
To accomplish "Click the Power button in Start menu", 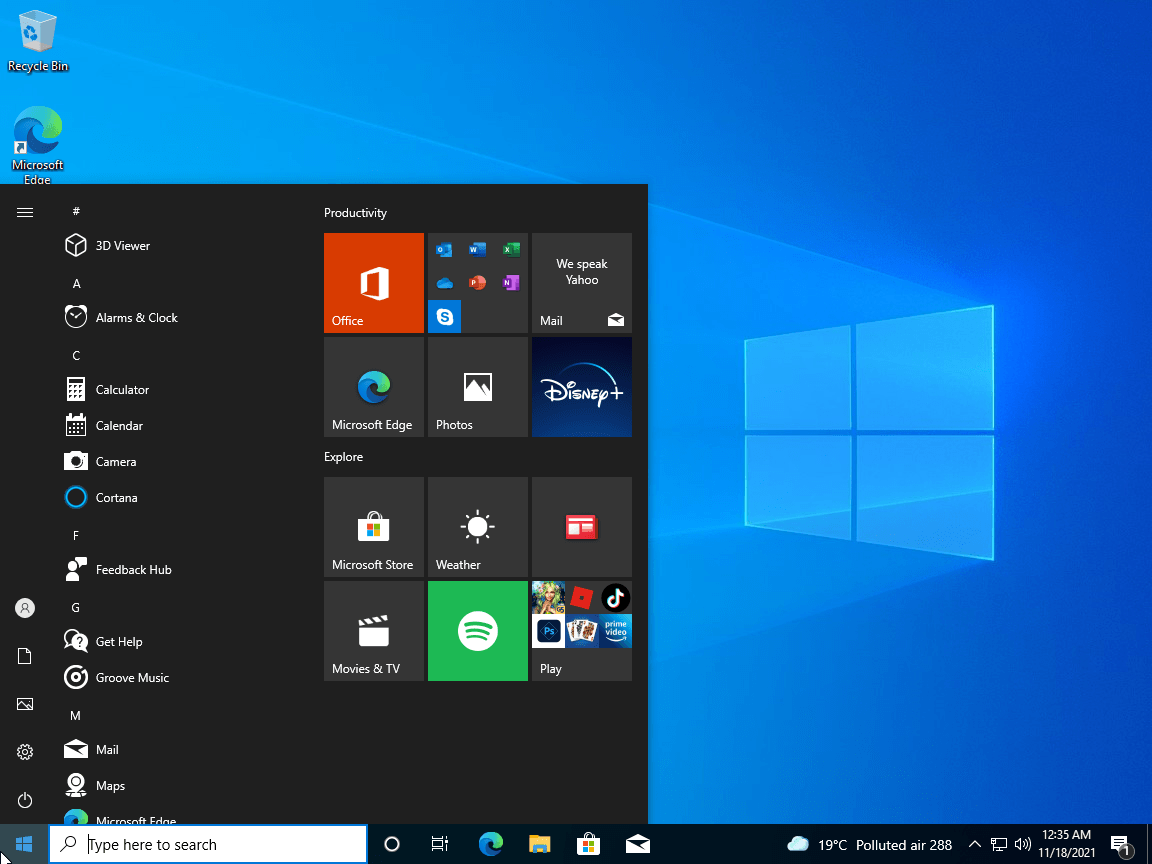I will pyautogui.click(x=24, y=800).
